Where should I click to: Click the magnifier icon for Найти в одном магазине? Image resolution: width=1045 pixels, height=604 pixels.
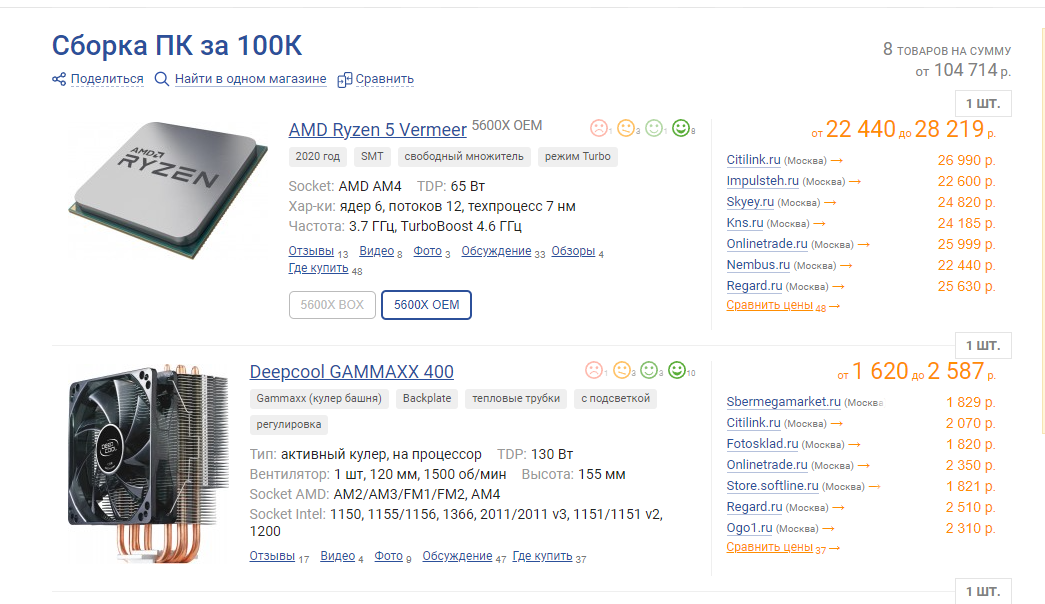(x=161, y=79)
